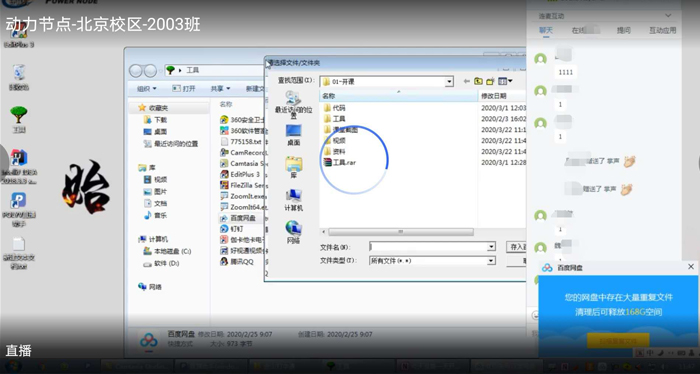Open 软件 (D:) drive in Explorer pane

click(161, 263)
